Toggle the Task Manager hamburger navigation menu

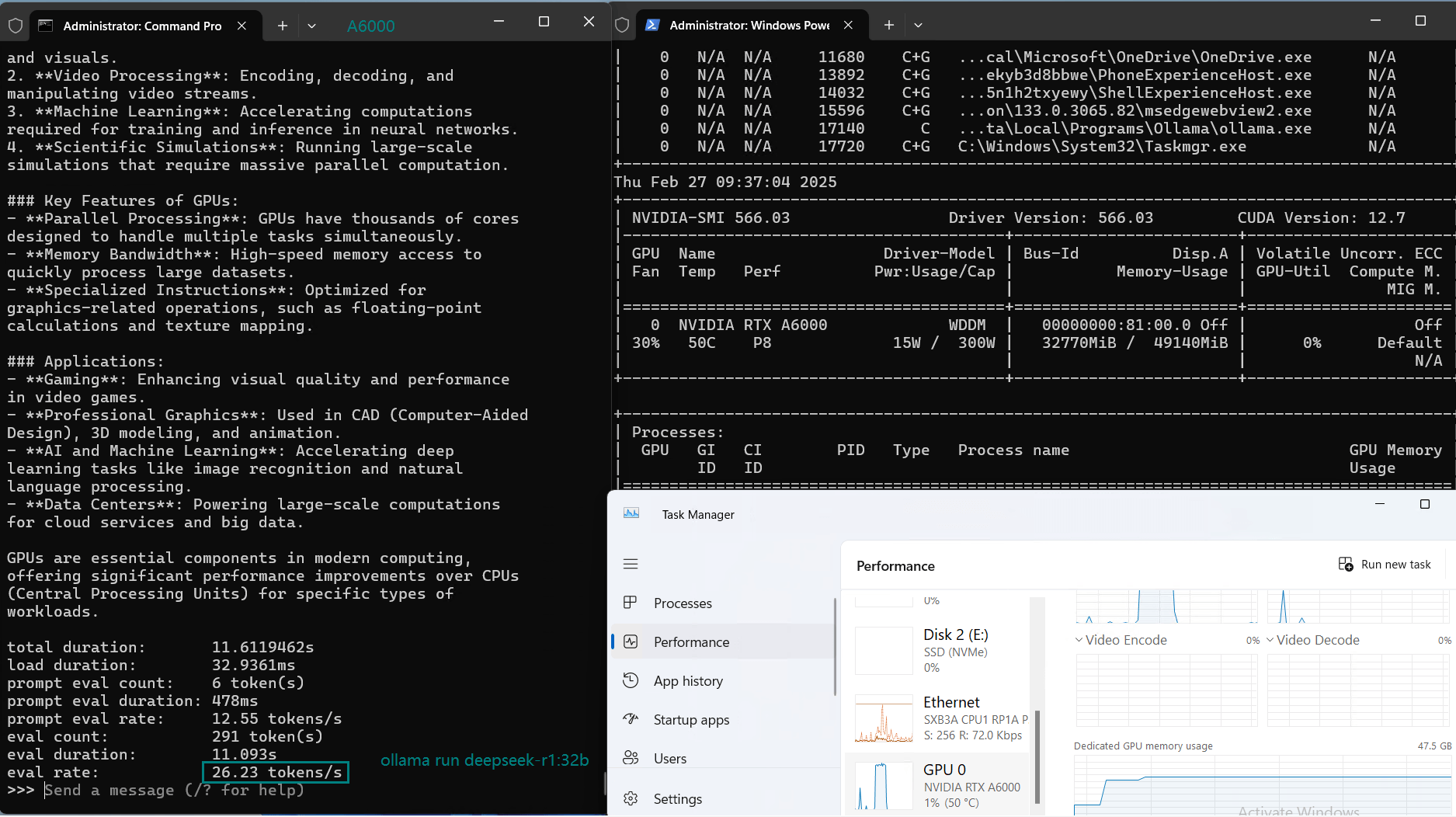click(x=631, y=564)
